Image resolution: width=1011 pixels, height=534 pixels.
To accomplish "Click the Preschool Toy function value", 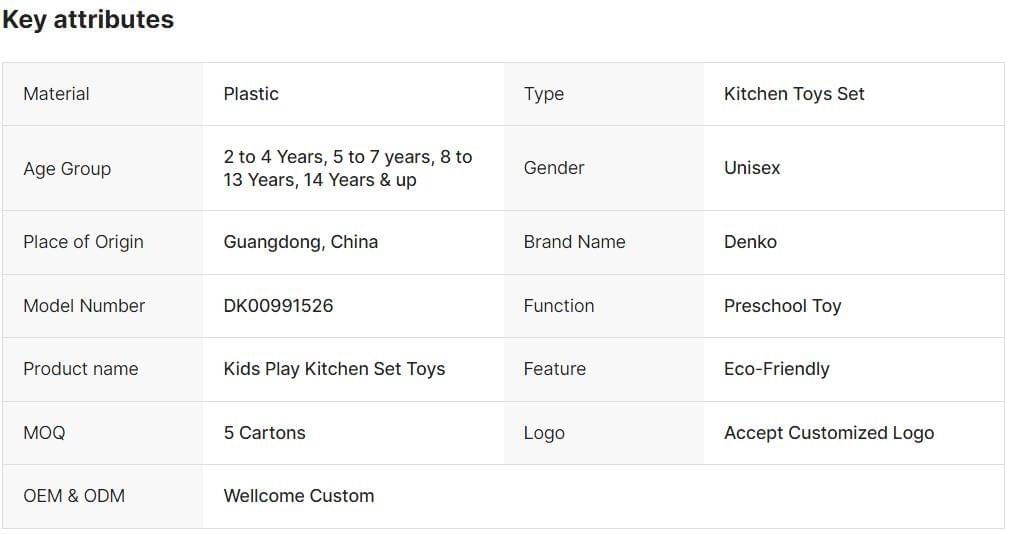I will (782, 306).
